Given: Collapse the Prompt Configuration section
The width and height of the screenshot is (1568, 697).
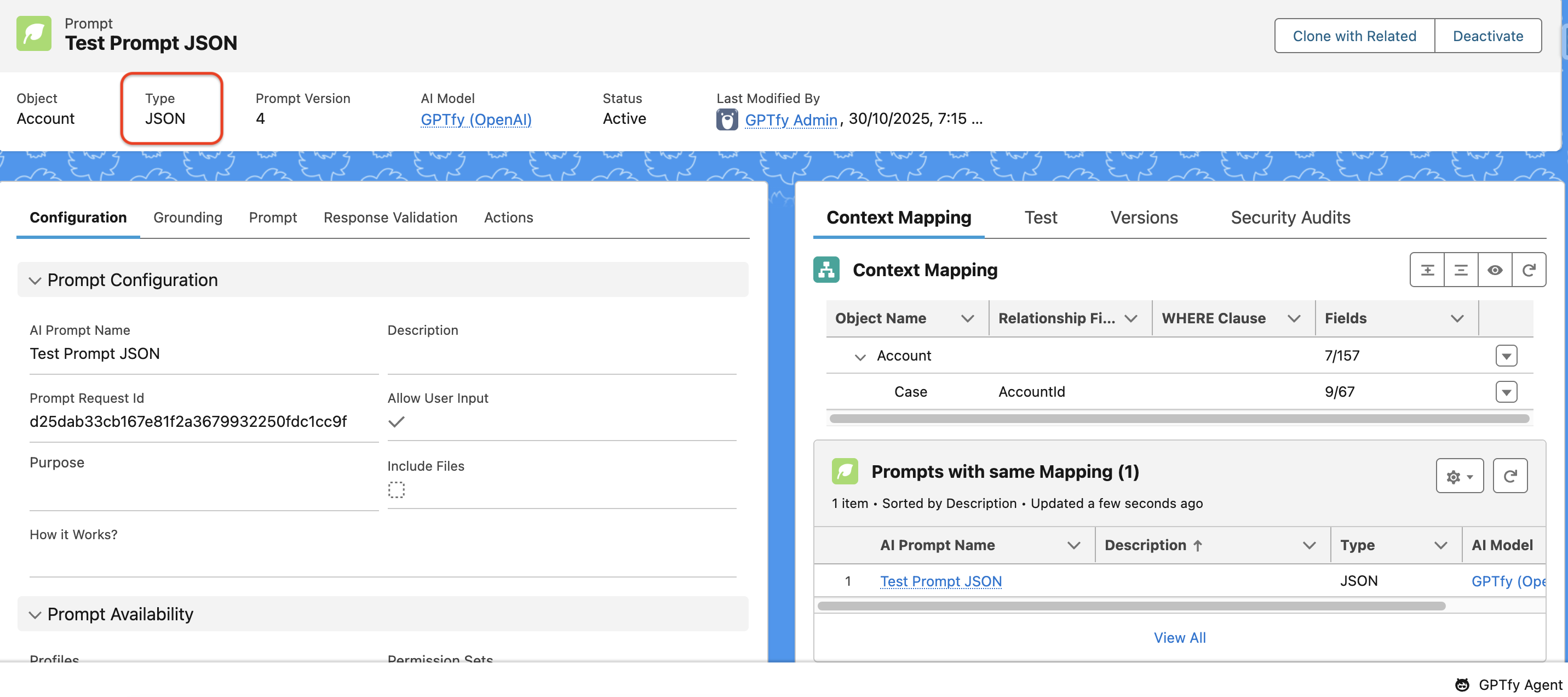Looking at the screenshot, I should tap(35, 280).
